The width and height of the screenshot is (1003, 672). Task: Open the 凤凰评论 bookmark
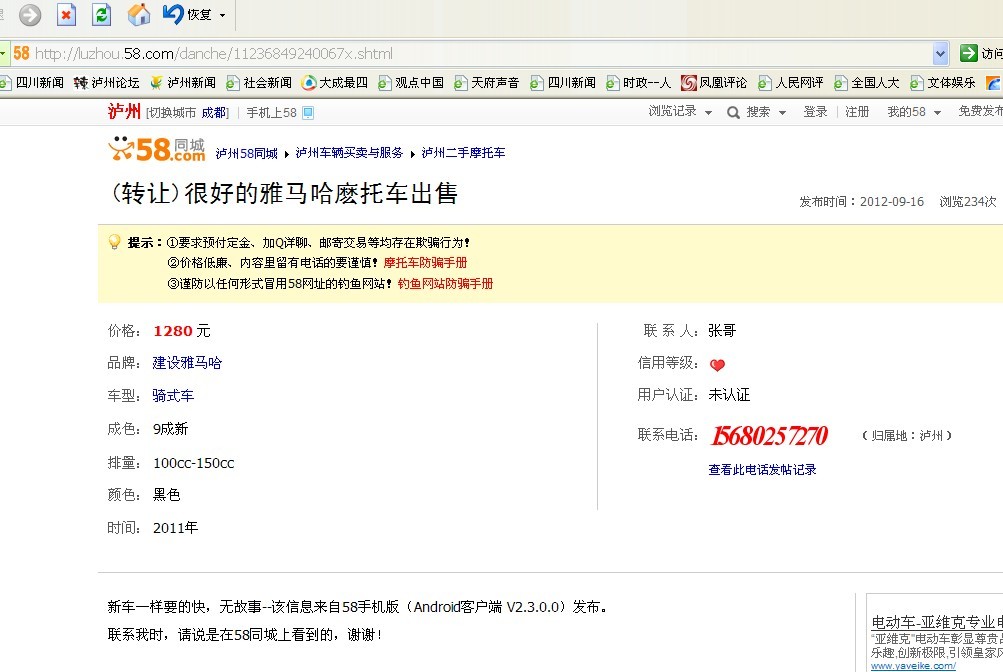point(714,82)
